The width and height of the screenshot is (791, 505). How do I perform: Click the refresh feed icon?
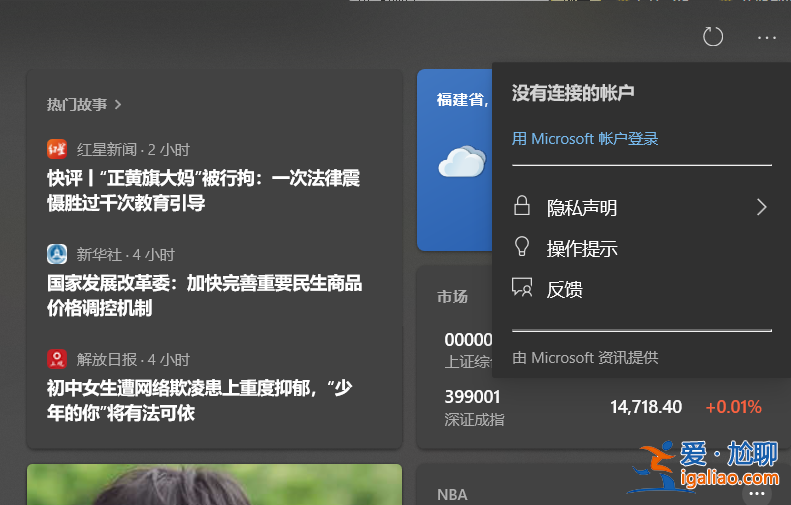(713, 37)
